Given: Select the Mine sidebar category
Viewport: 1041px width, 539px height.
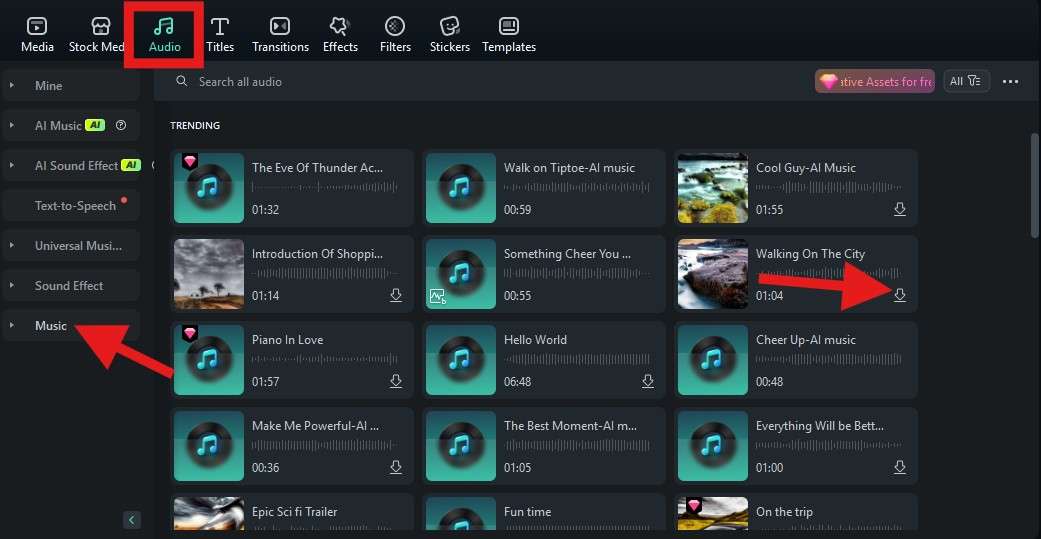Looking at the screenshot, I should pyautogui.click(x=71, y=86).
